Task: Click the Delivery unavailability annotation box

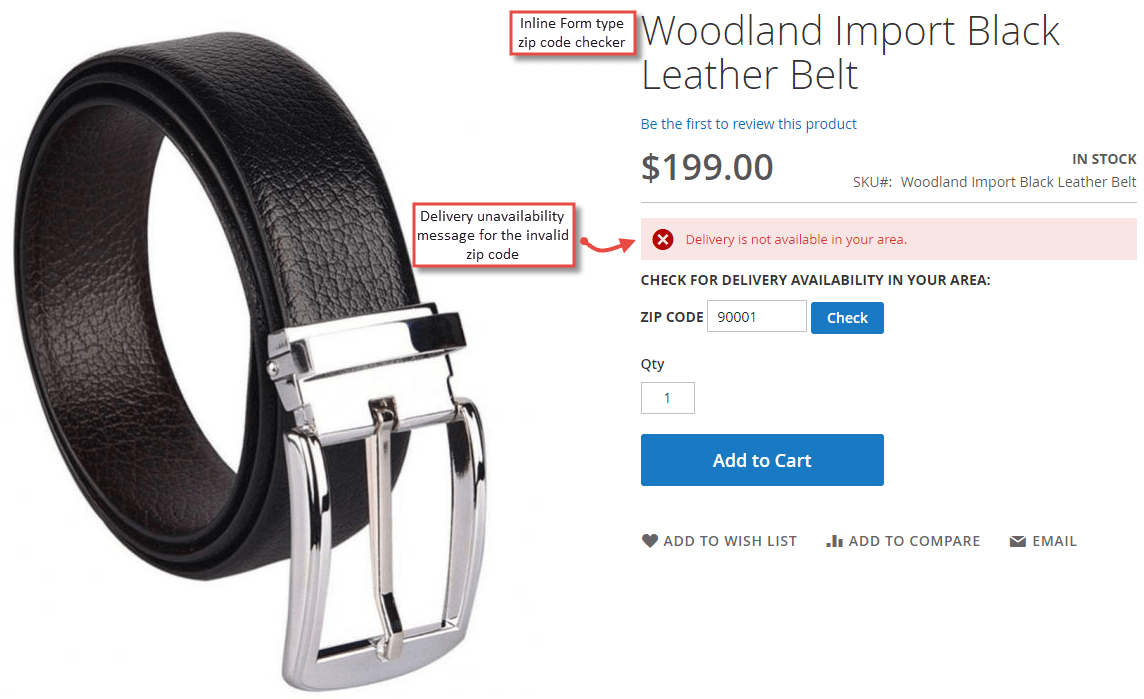Action: pos(492,235)
